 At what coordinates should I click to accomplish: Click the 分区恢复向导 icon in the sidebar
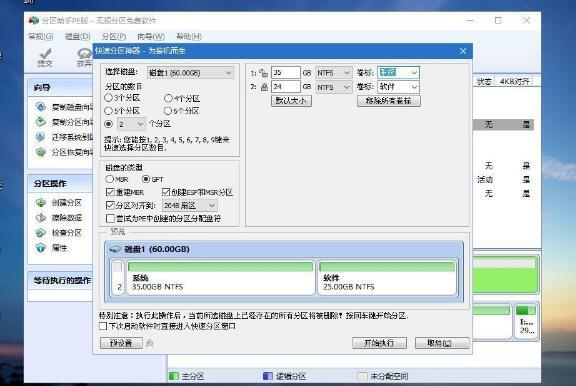coord(40,152)
